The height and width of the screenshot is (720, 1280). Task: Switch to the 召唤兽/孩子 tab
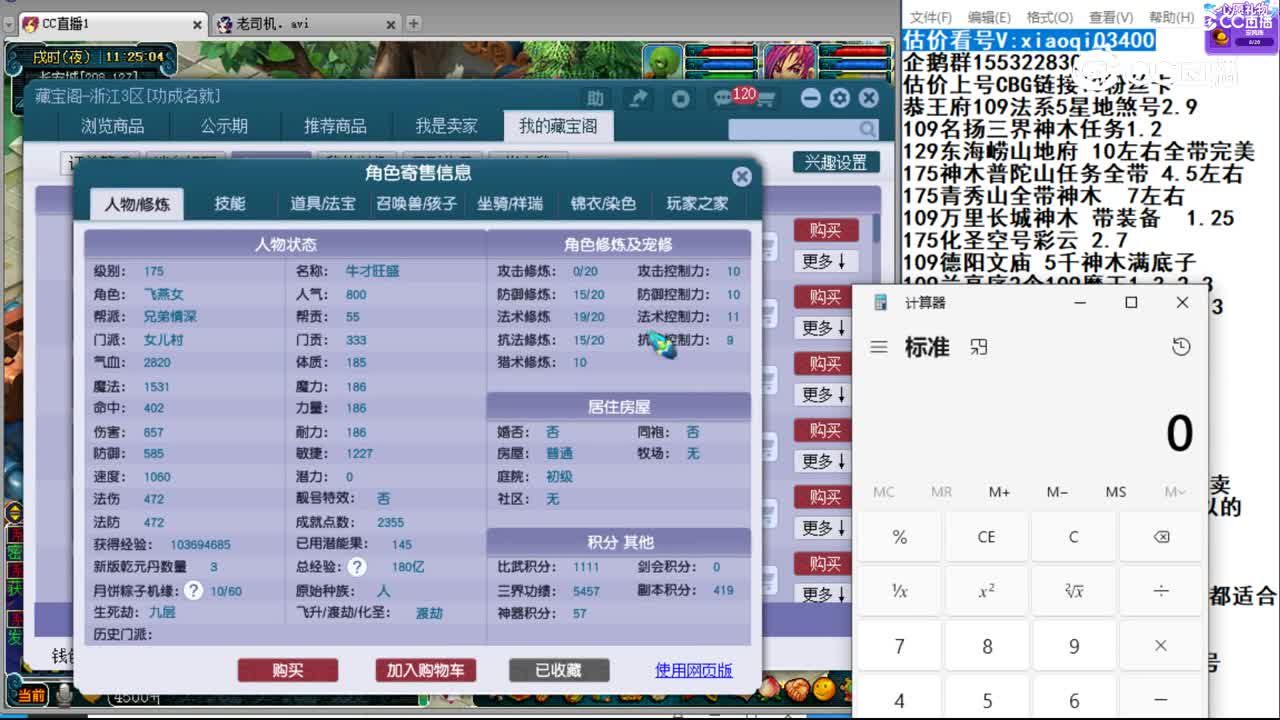coord(417,204)
